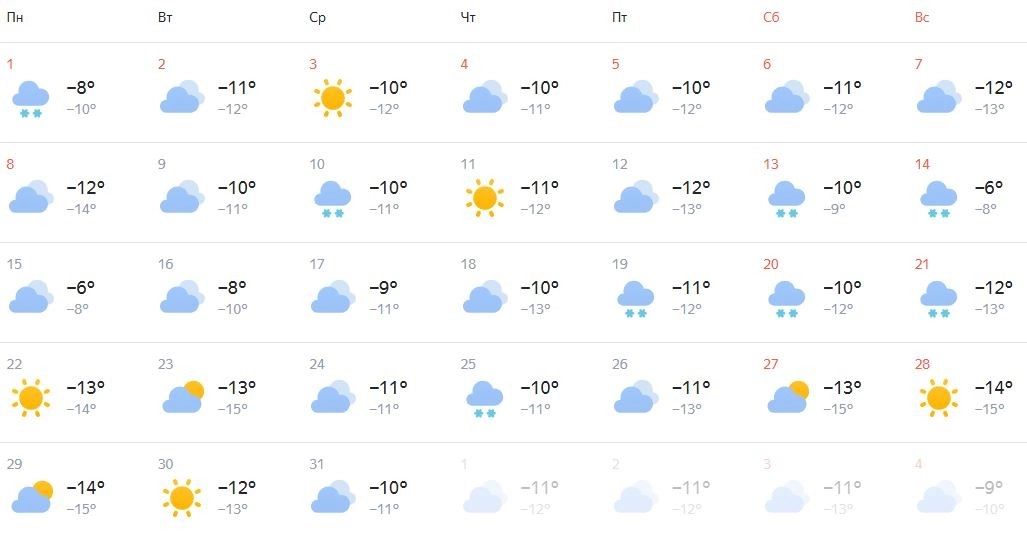This screenshot has height=548, width=1027.
Task: Click the sun icon on day 30
Action: pos(181,497)
